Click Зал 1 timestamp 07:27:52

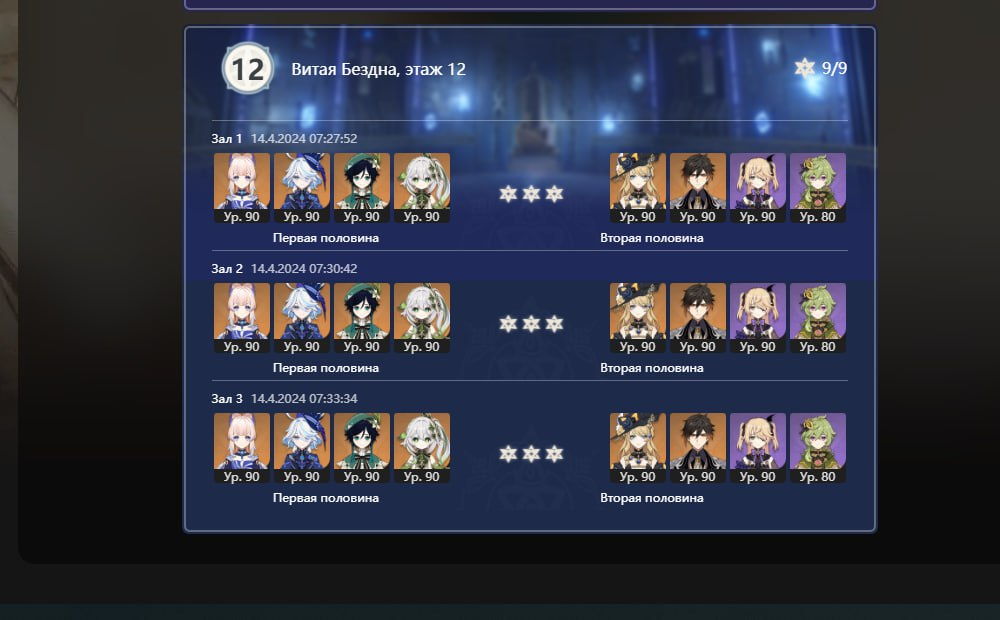(x=304, y=138)
